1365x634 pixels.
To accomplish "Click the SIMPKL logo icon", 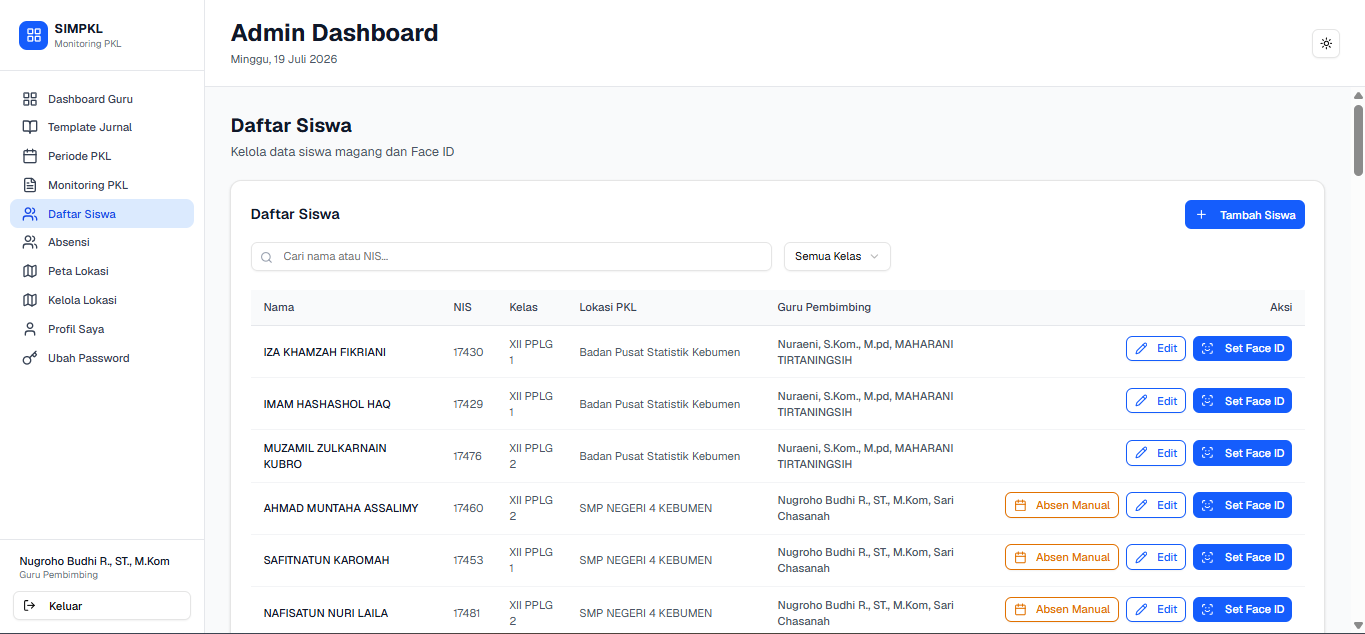I will point(33,35).
